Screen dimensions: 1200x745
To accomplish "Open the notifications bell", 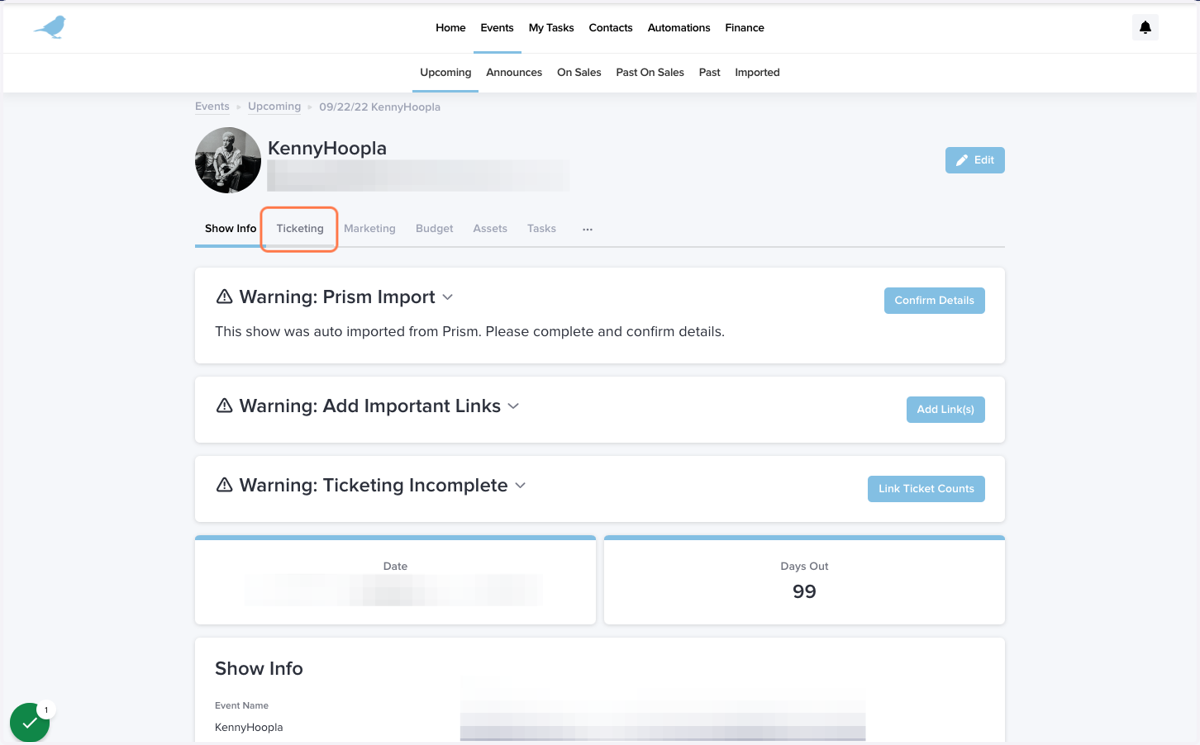I will 1145,28.
